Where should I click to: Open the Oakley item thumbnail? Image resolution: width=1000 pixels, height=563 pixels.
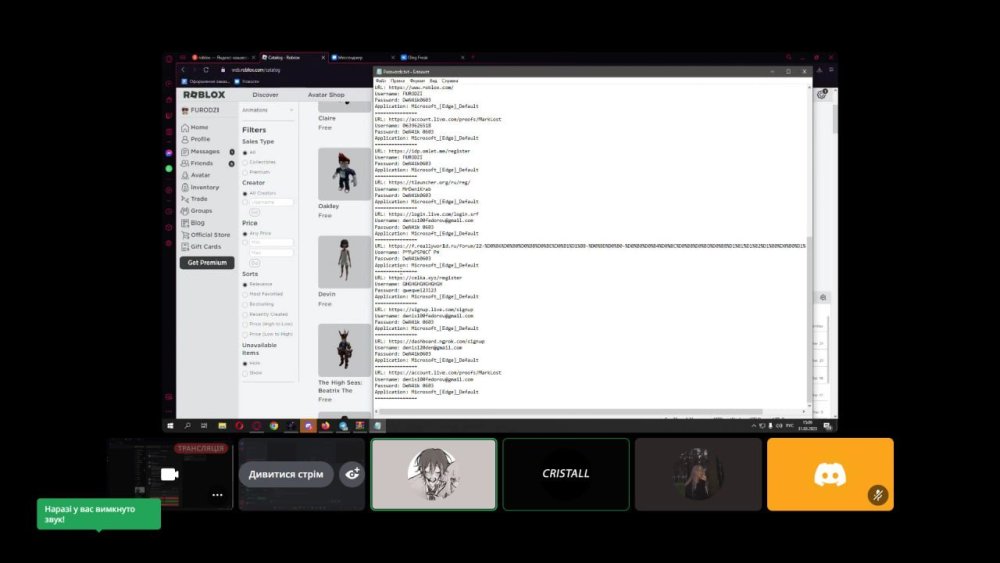[x=344, y=174]
